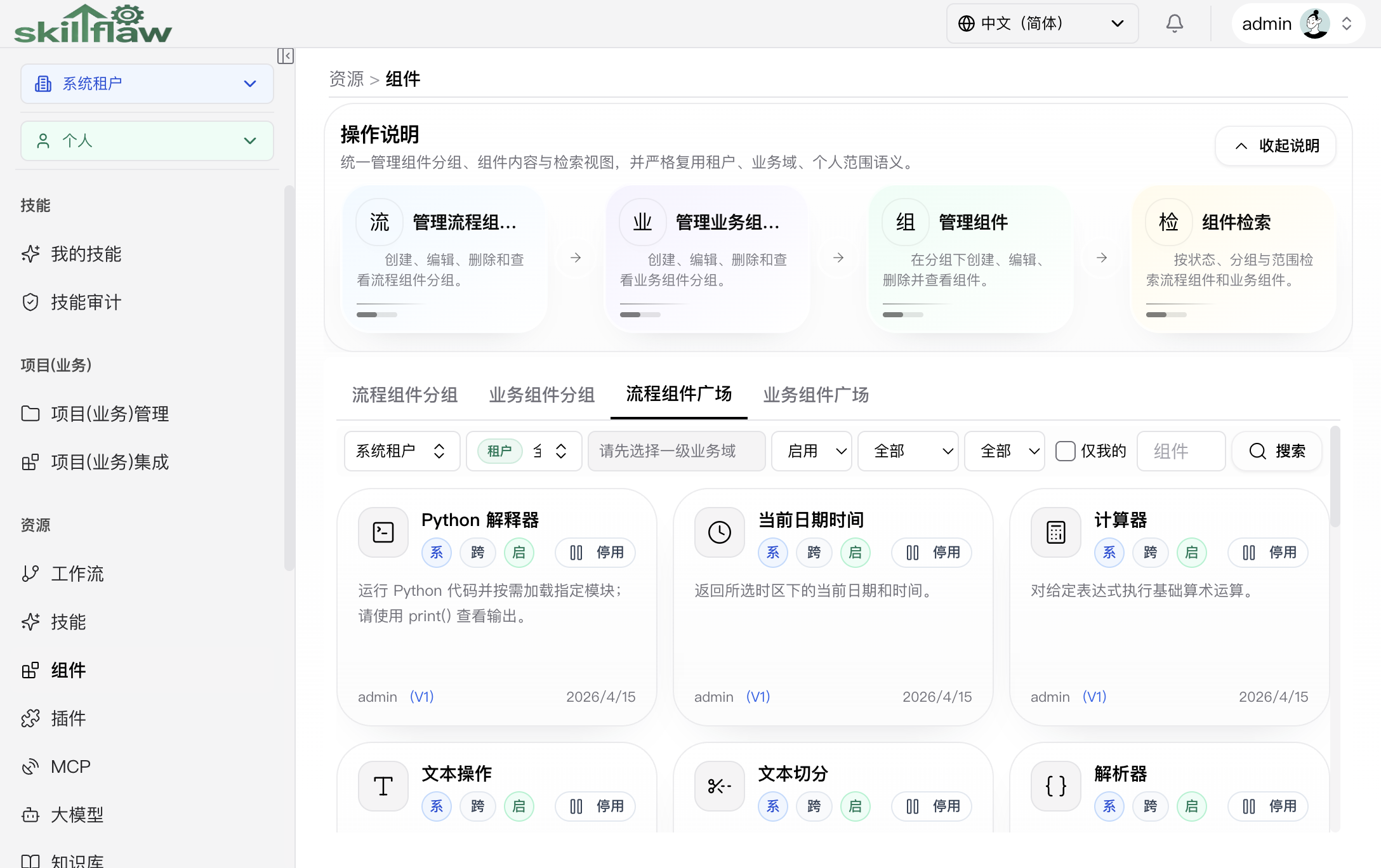
Task: Open 组件检索 step card
Action: coord(1233,259)
